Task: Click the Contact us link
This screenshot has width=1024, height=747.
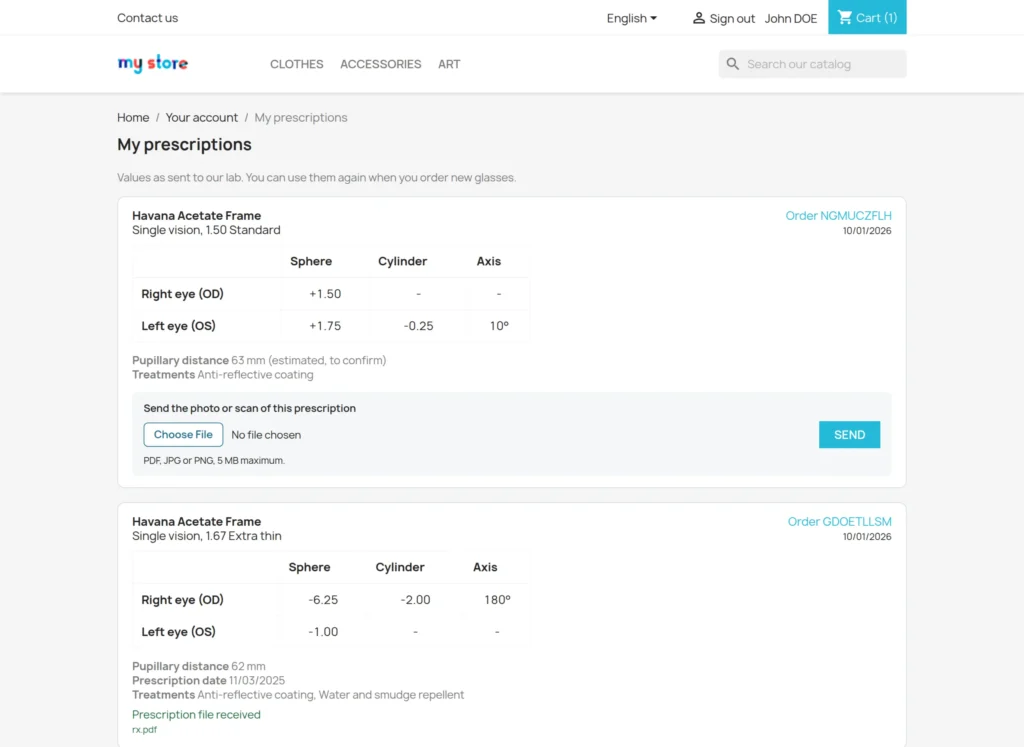Action: 148,18
